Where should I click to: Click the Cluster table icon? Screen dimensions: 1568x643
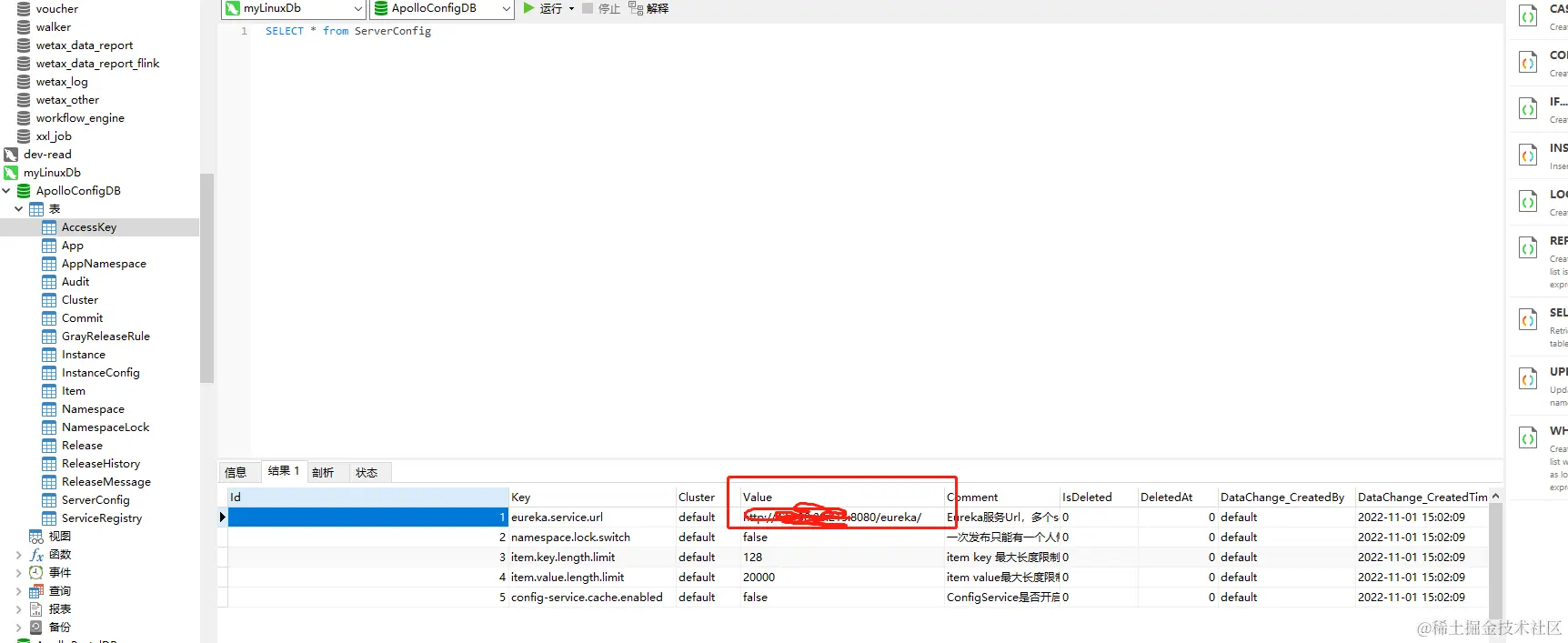(49, 300)
